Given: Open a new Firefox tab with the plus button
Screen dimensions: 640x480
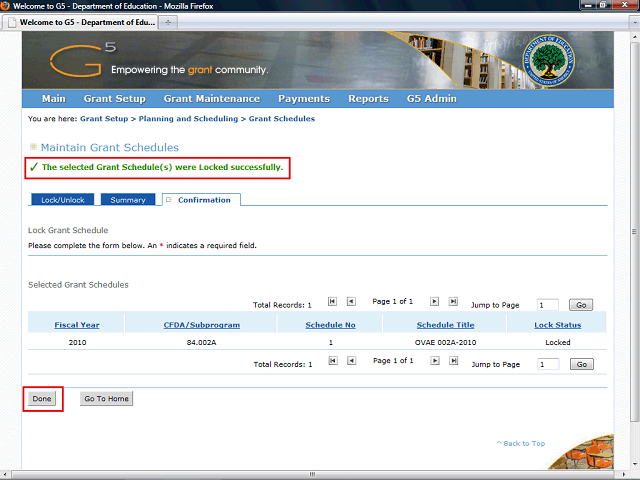Looking at the screenshot, I should [x=168, y=22].
